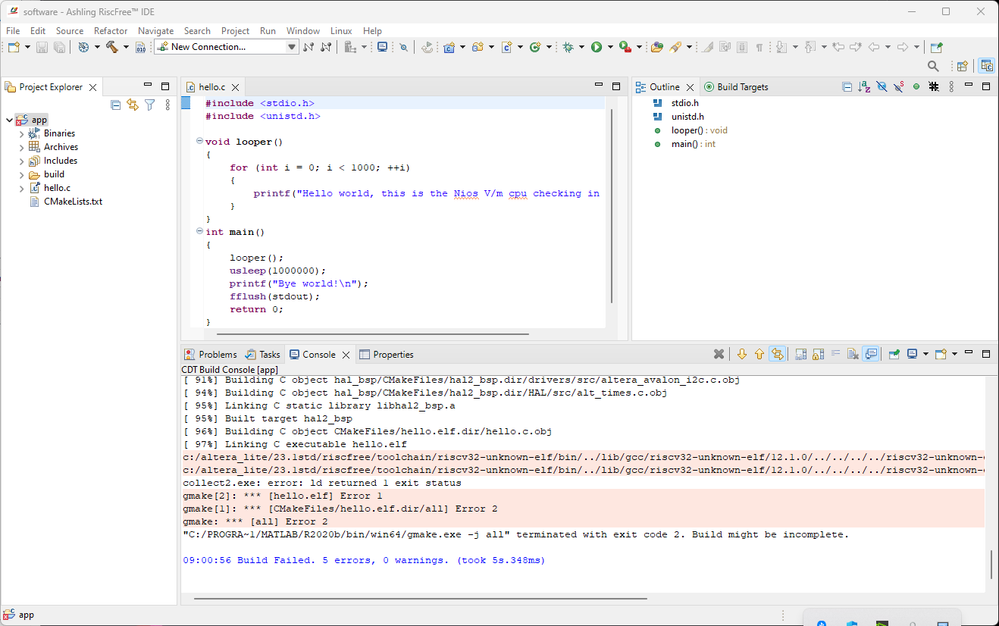The width and height of the screenshot is (999, 626).
Task: Select main() in the Outline view
Action: 685,144
